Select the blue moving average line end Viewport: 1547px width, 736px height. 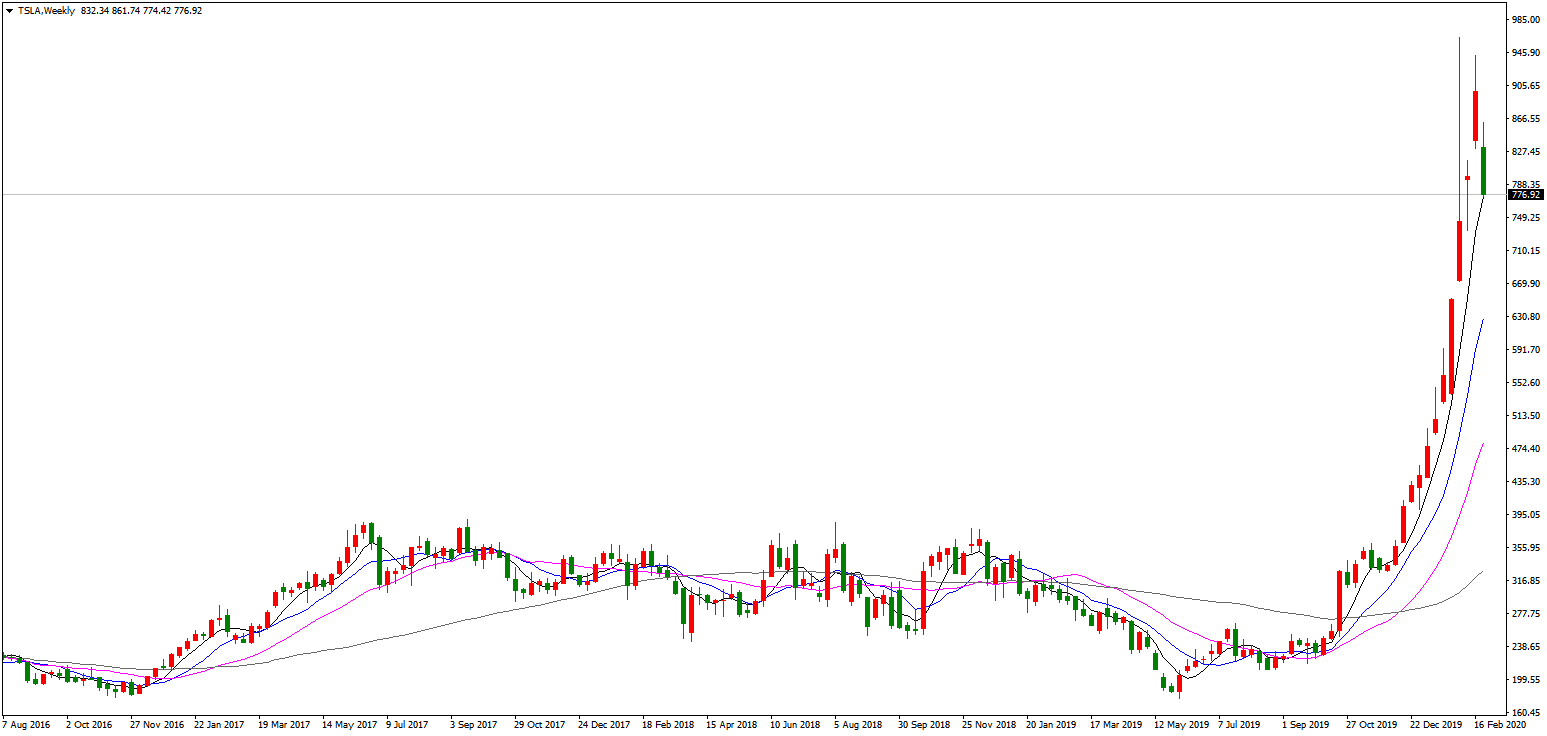click(1482, 320)
